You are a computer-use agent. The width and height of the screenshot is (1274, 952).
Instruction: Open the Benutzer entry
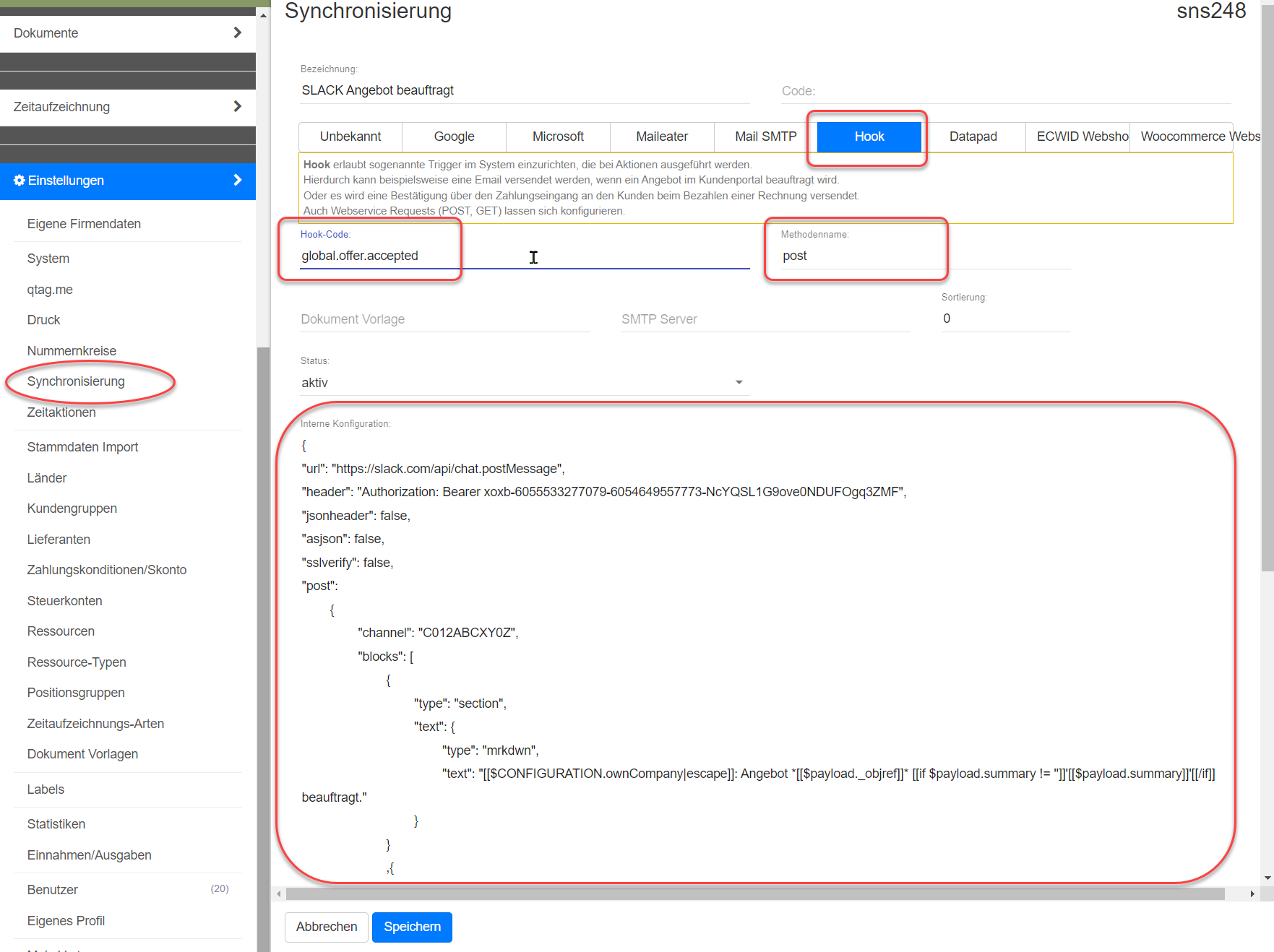(52, 890)
